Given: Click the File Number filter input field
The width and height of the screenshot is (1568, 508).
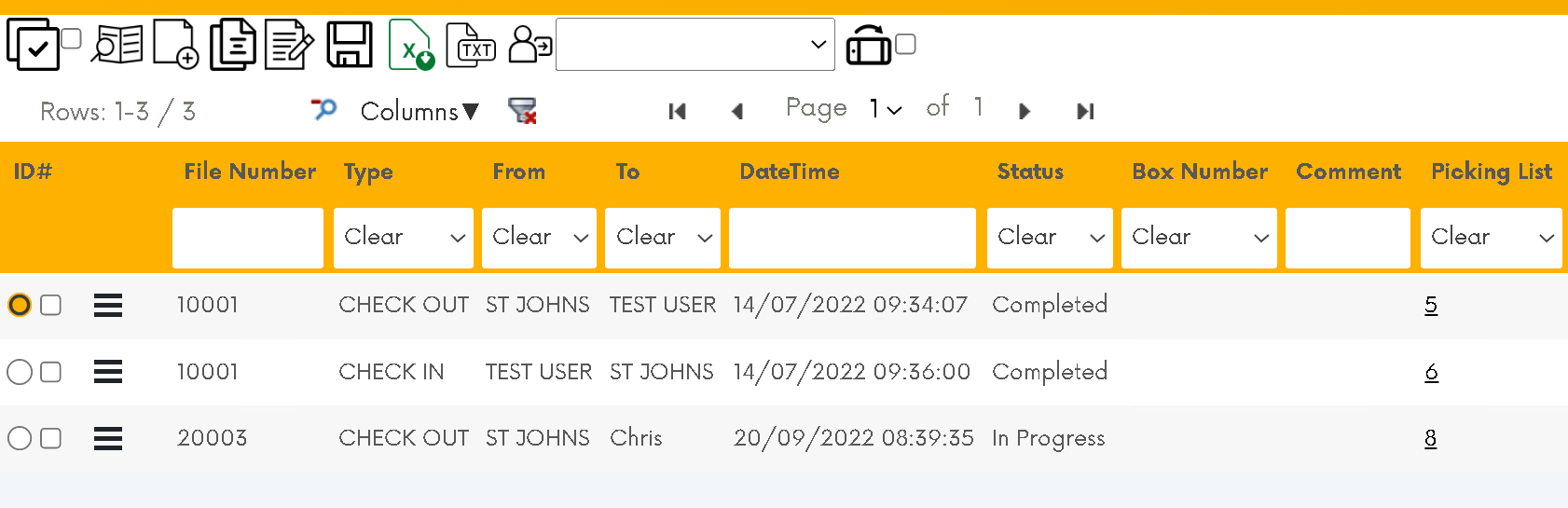Looking at the screenshot, I should click(x=248, y=238).
